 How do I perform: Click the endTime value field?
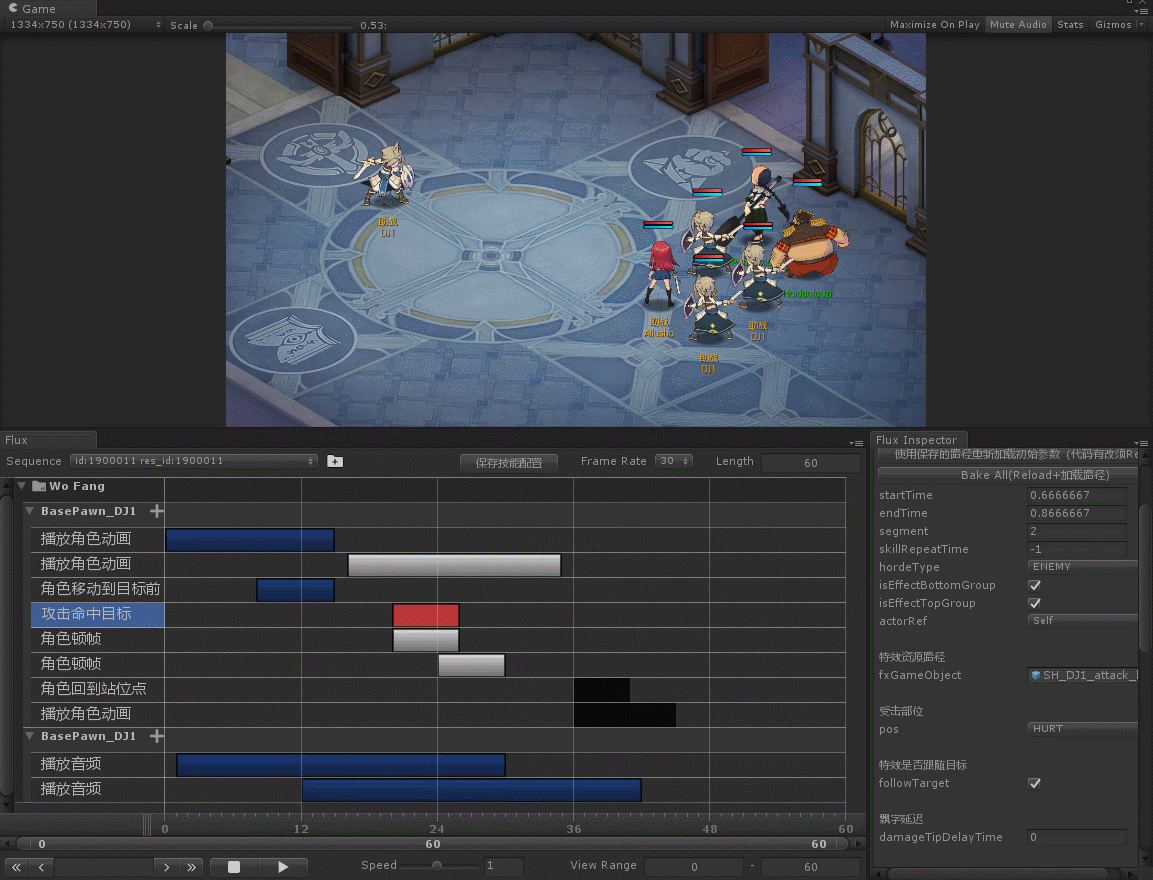click(x=1077, y=513)
